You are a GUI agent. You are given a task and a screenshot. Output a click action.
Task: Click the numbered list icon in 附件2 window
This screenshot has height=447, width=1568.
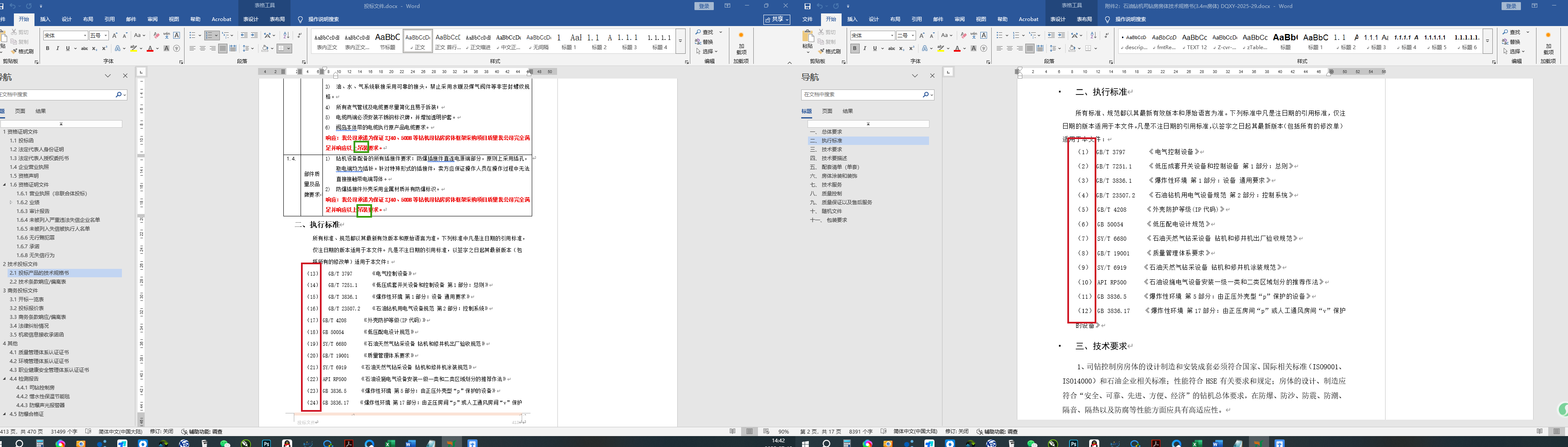(x=1016, y=35)
